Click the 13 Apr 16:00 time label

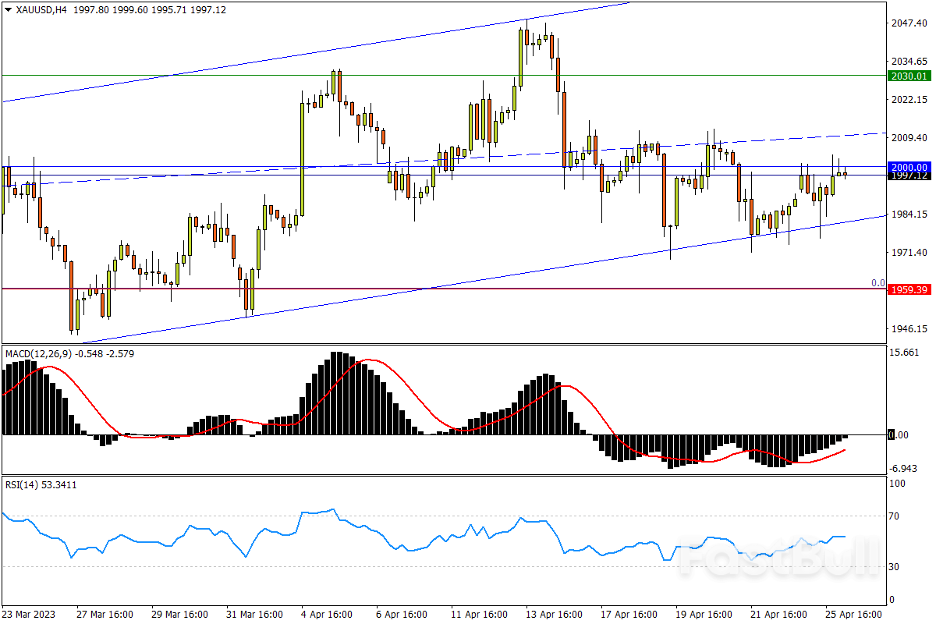pos(555,613)
